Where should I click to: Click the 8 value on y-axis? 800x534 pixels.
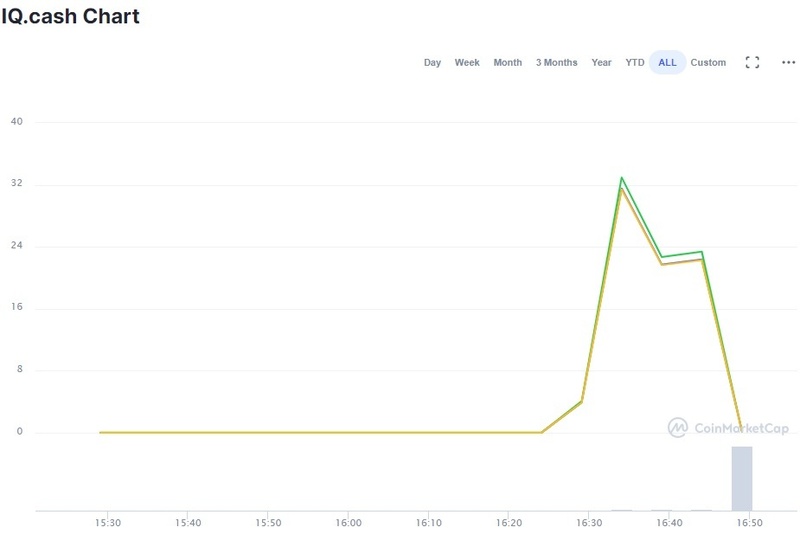pyautogui.click(x=20, y=369)
